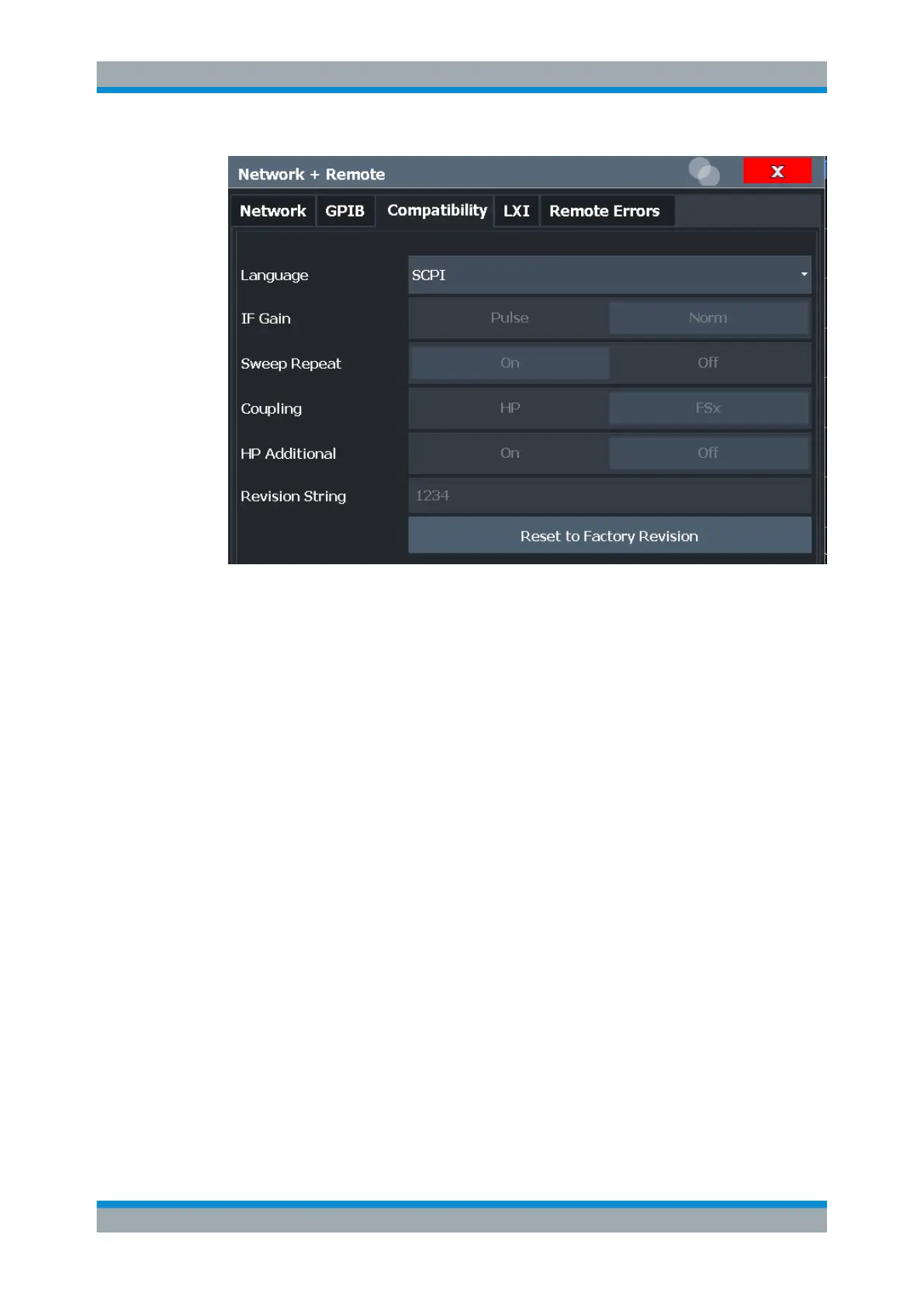Click Reset to Factory Revision button
This screenshot has height=1307, width=924.
coord(609,536)
